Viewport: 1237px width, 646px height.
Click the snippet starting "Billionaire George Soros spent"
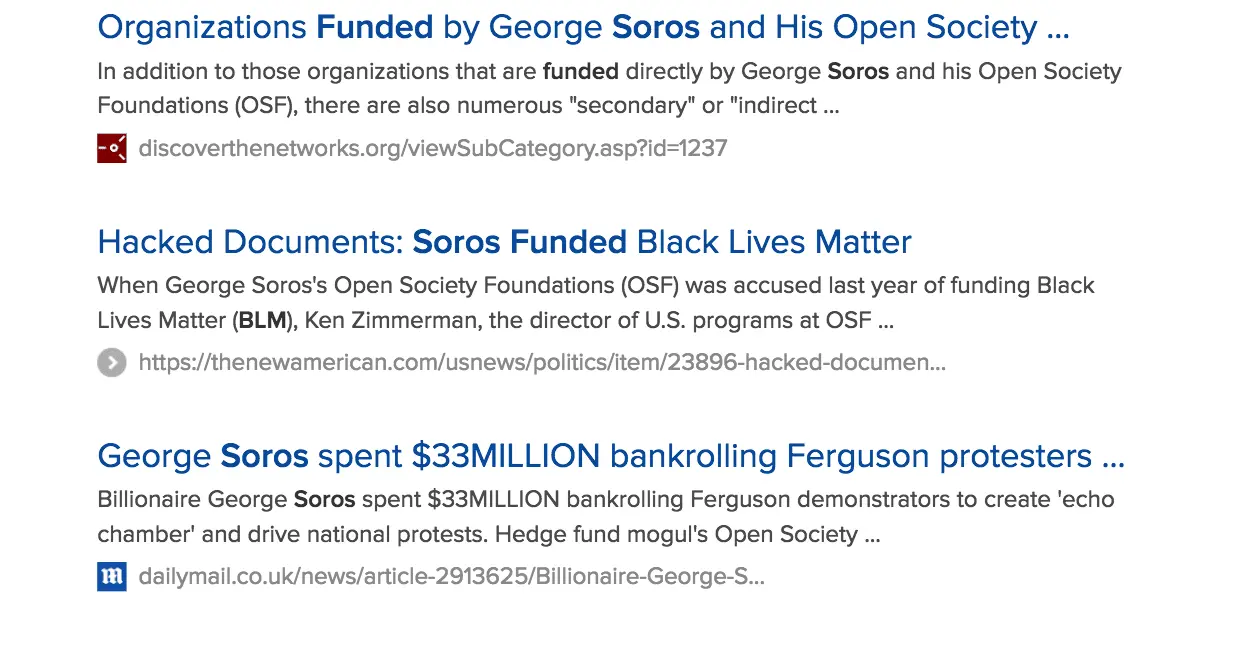coord(605,516)
